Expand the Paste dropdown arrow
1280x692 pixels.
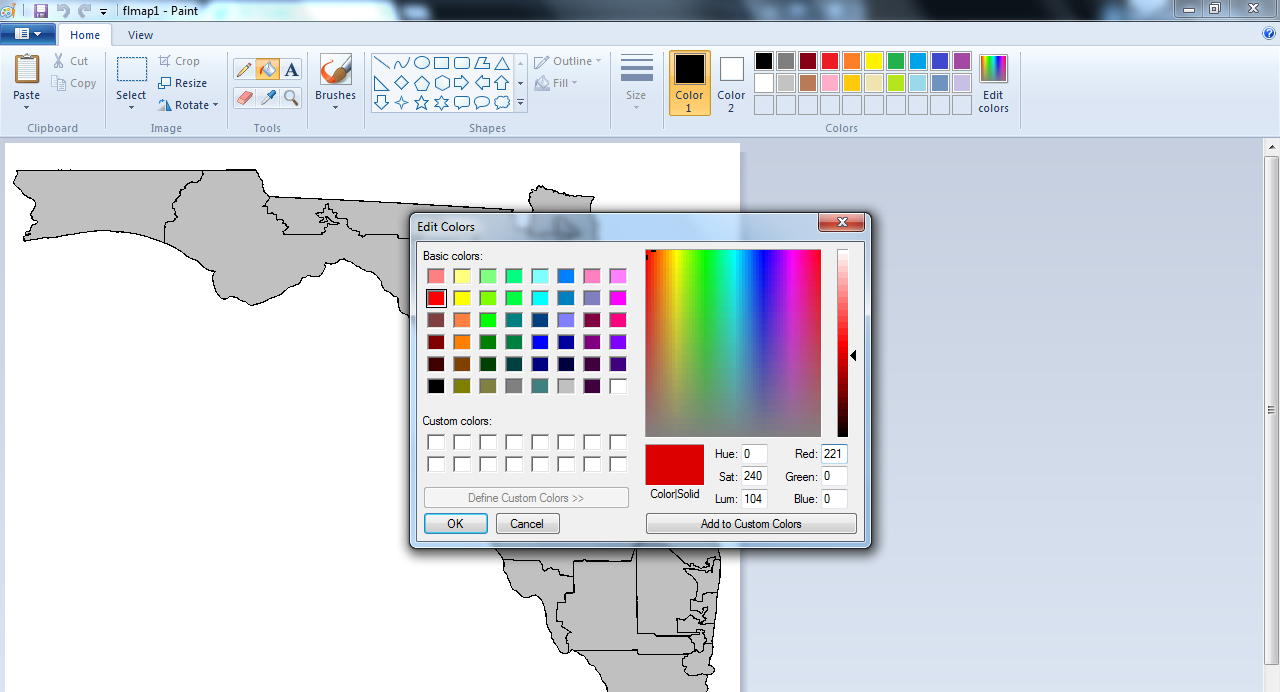(x=27, y=106)
